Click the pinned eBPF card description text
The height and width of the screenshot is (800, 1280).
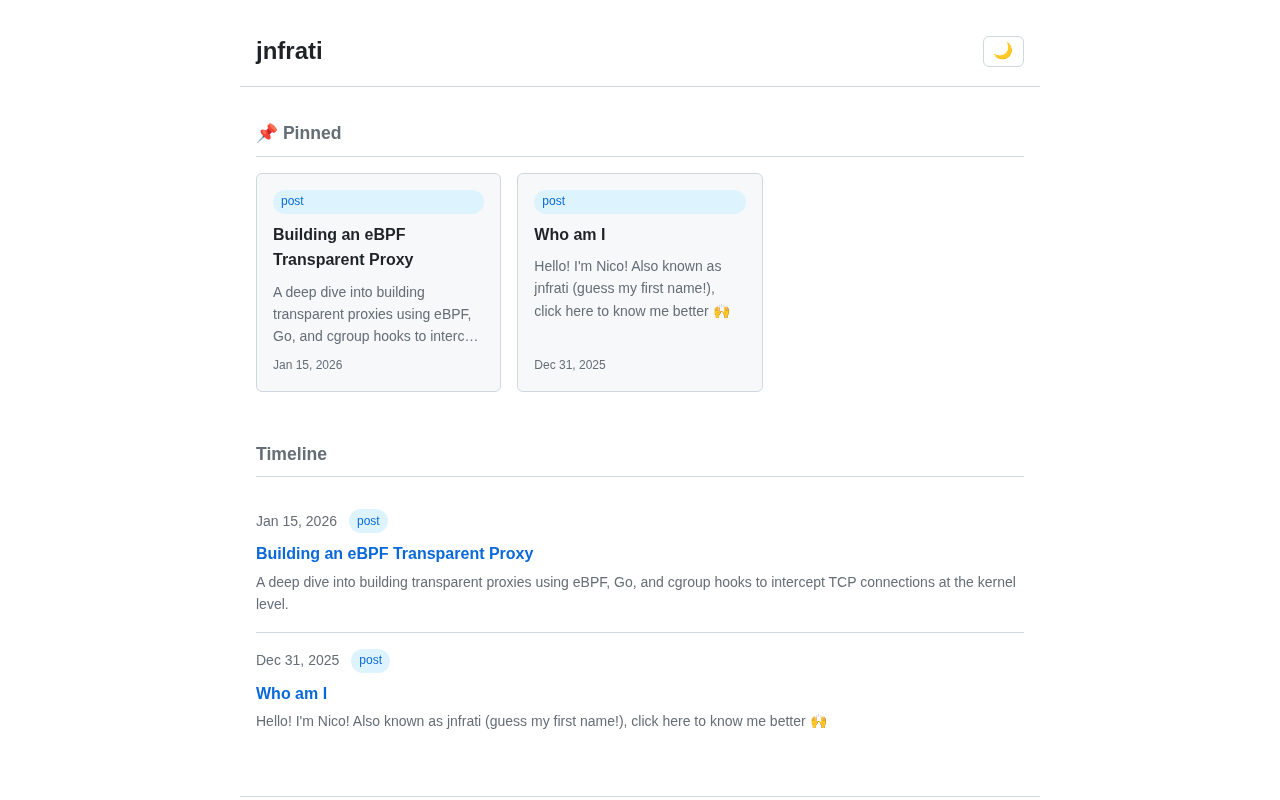tap(375, 314)
